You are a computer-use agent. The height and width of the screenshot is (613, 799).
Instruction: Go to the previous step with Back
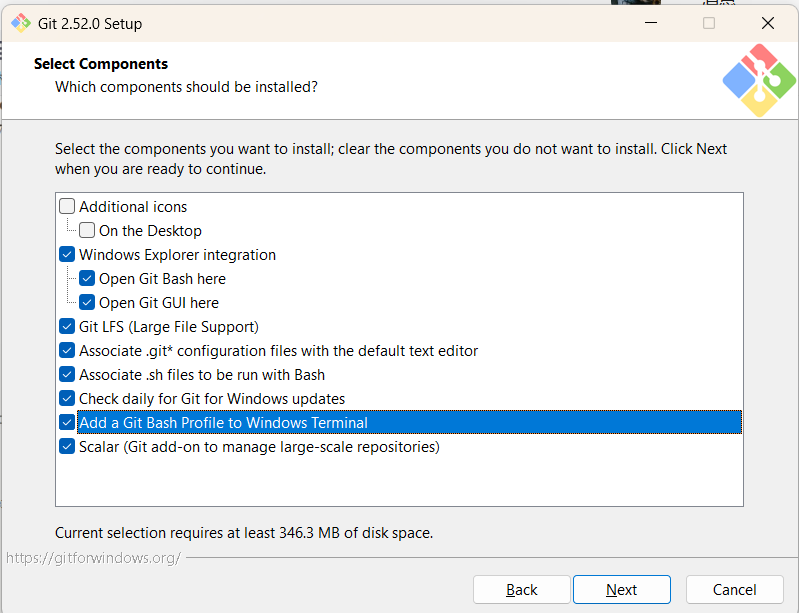coord(521,590)
